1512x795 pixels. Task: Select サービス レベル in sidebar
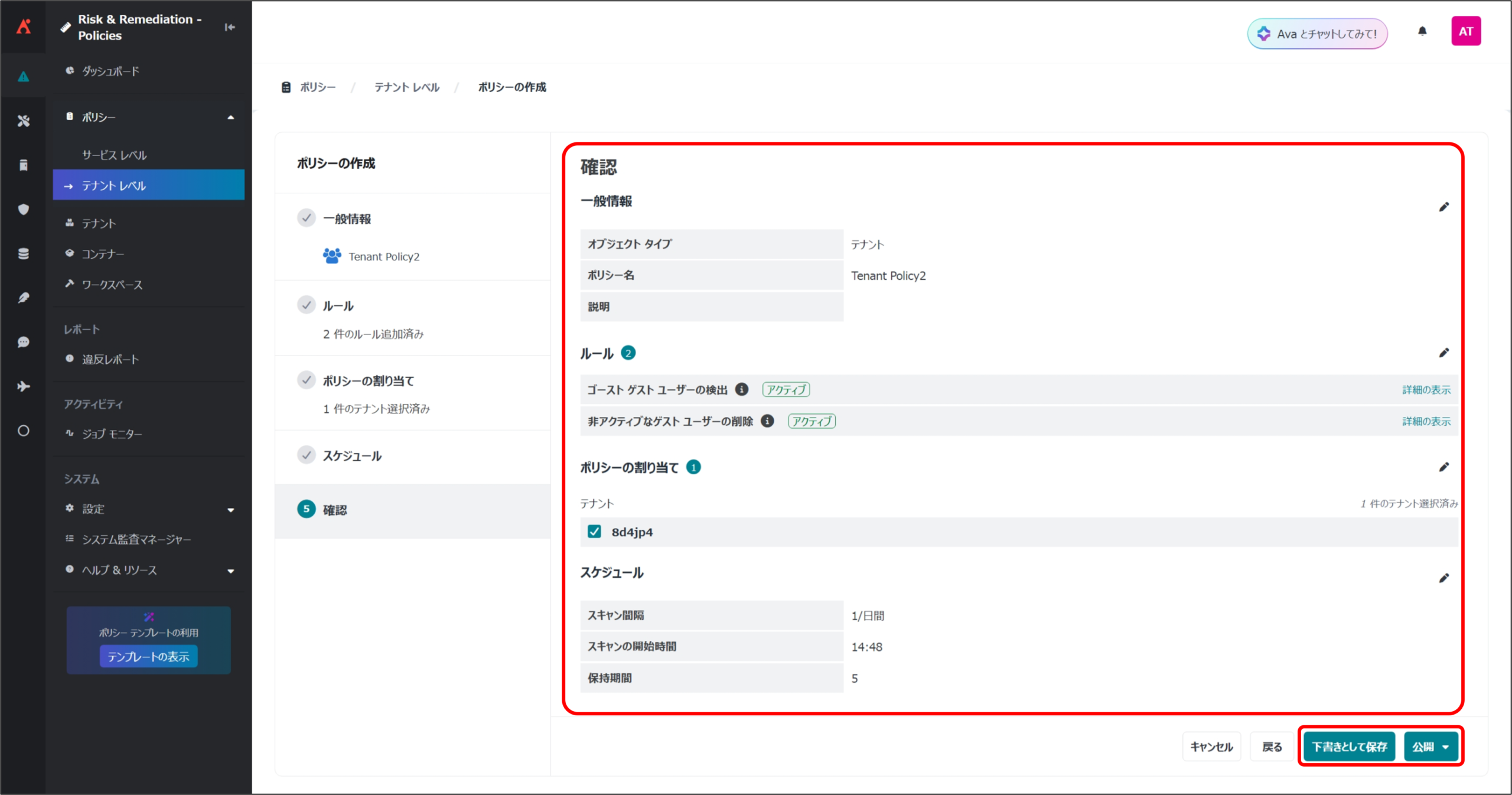[114, 155]
